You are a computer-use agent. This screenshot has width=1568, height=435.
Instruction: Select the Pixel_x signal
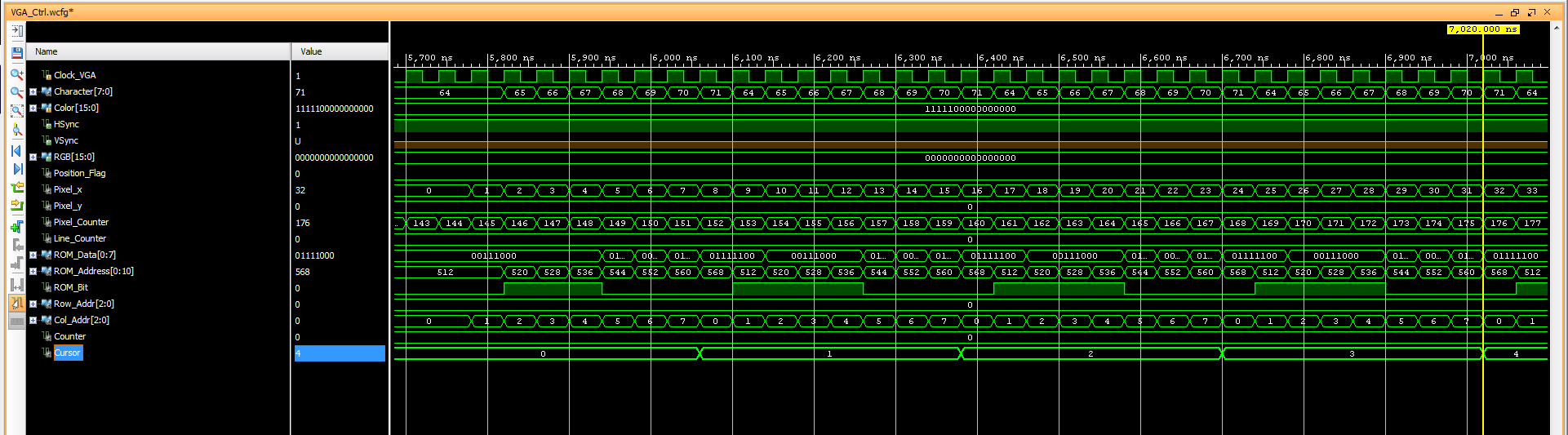68,189
